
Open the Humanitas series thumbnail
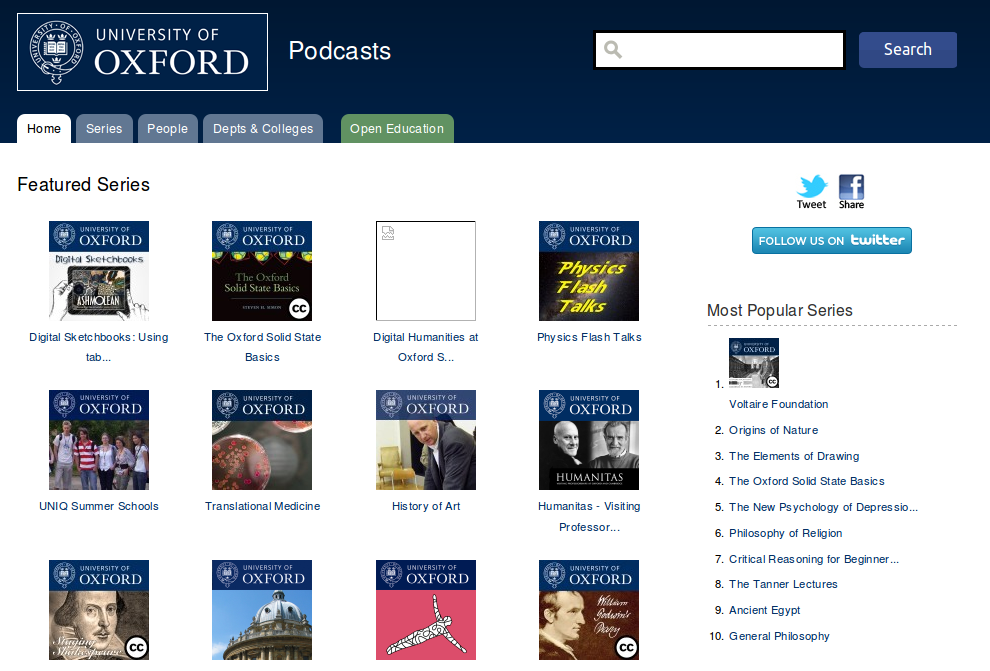click(588, 440)
